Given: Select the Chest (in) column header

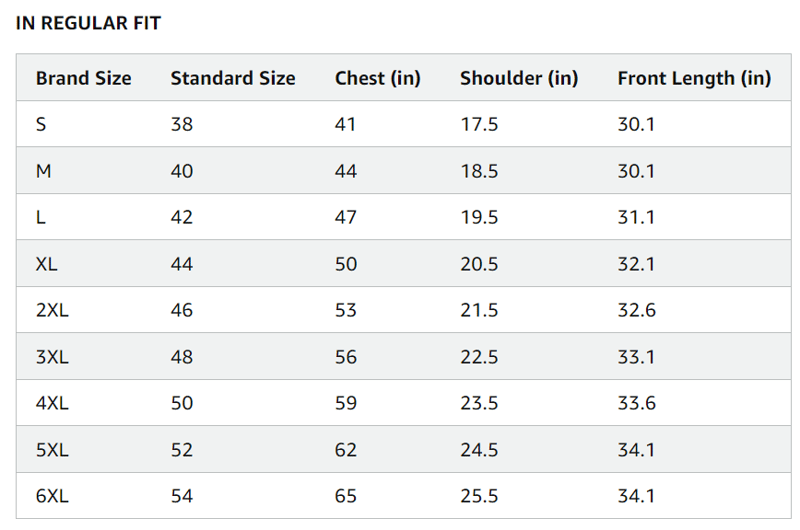Looking at the screenshot, I should [x=377, y=78].
